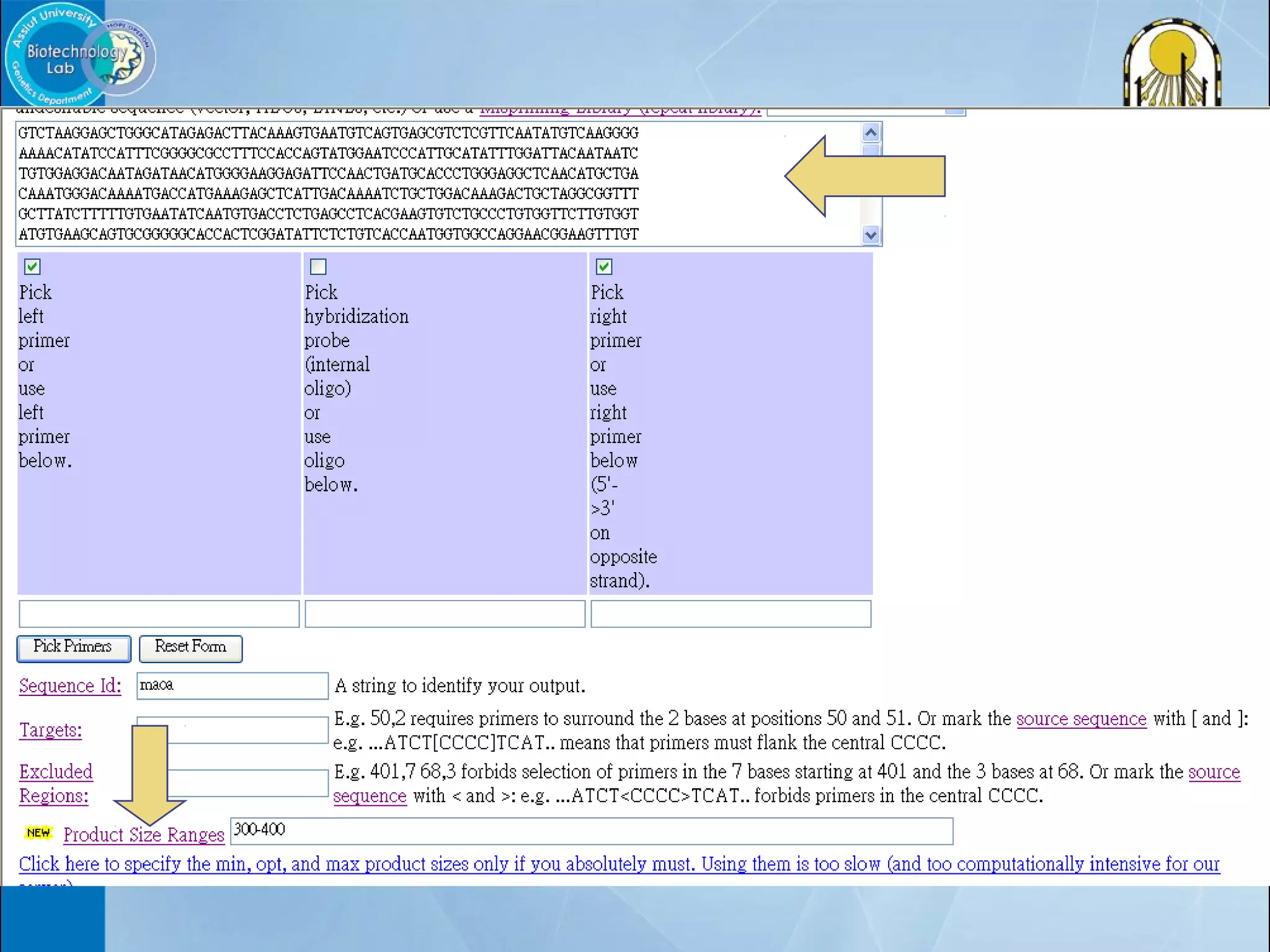The height and width of the screenshot is (952, 1270).
Task: Click the Product Size Ranges input field
Action: (591, 831)
